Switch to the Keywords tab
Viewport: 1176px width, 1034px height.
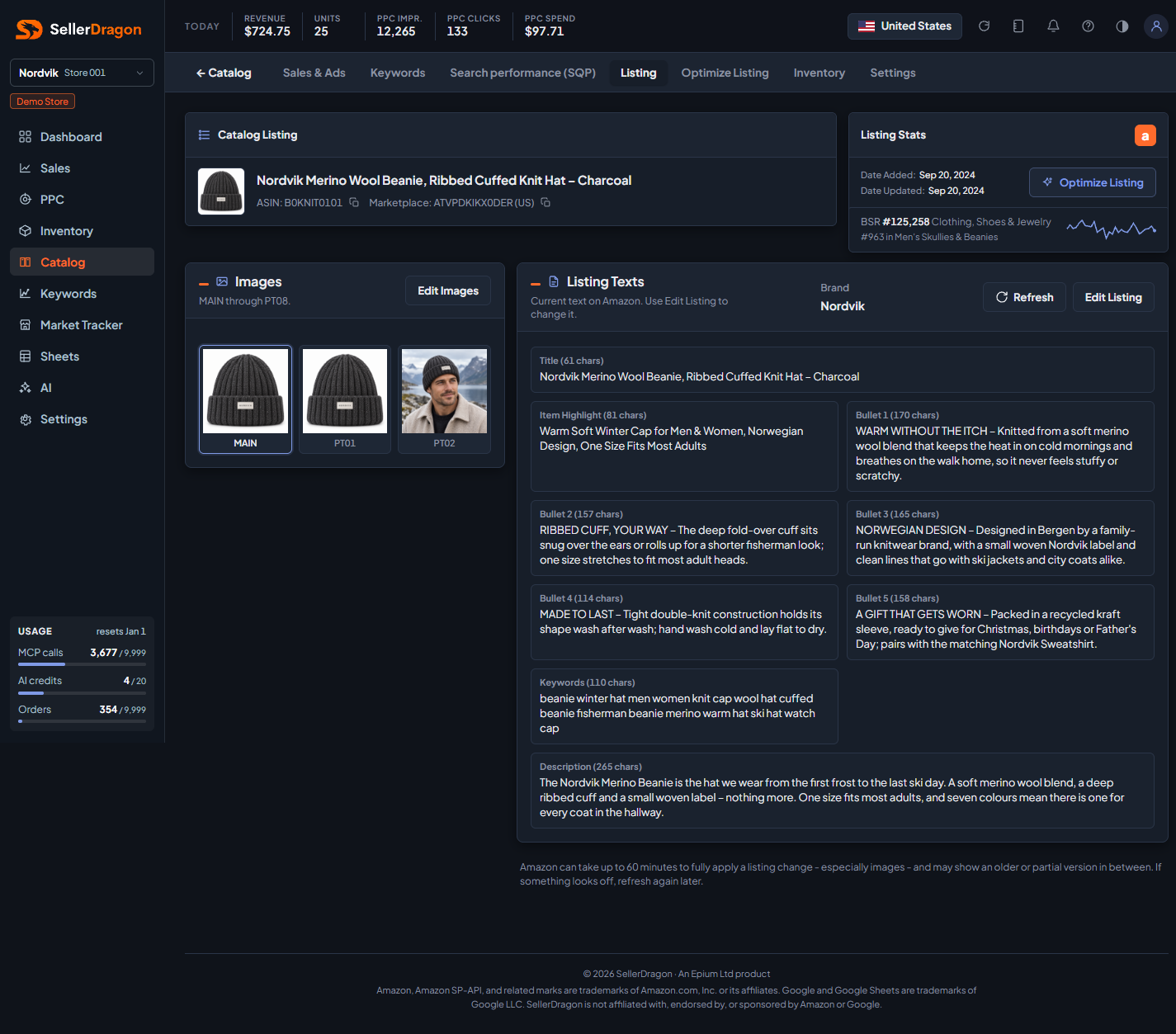pyautogui.click(x=398, y=73)
